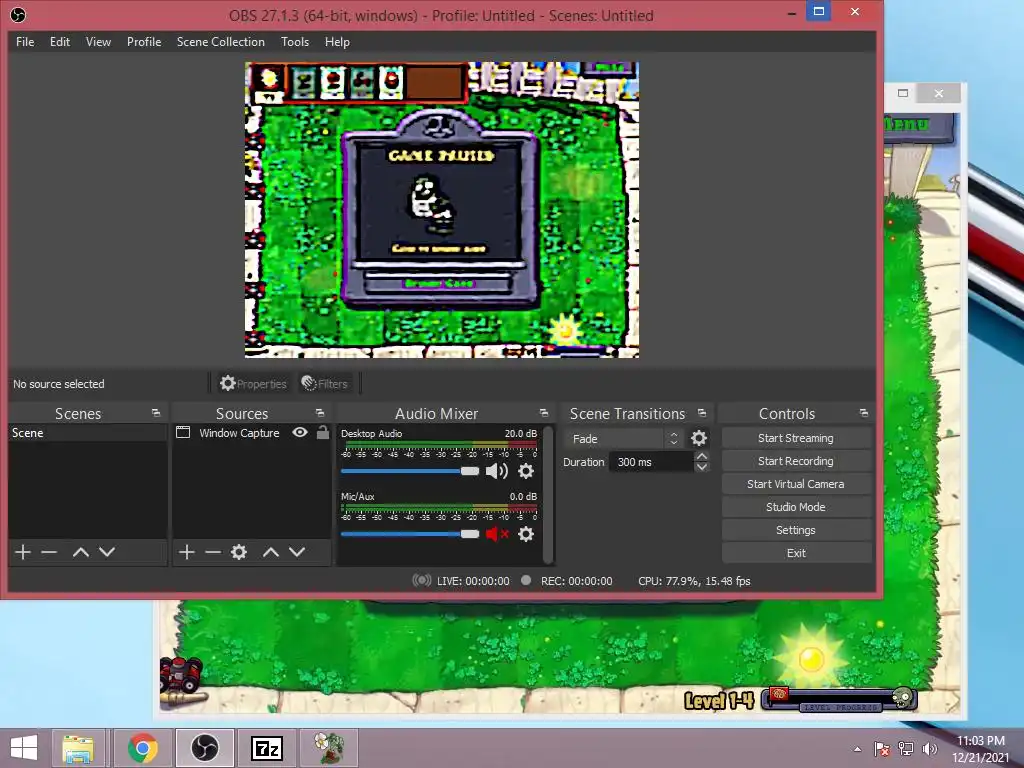This screenshot has width=1024, height=768.
Task: Click the game preview canvas
Action: click(442, 210)
